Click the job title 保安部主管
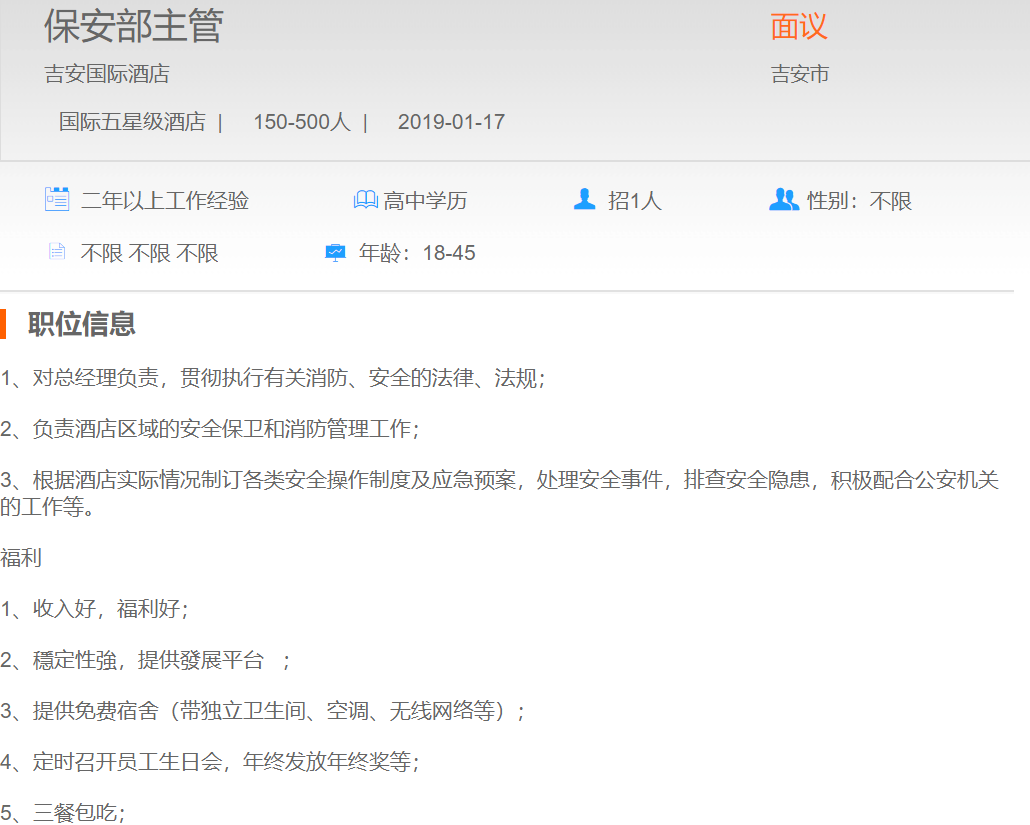The width and height of the screenshot is (1030, 825). pos(133,27)
